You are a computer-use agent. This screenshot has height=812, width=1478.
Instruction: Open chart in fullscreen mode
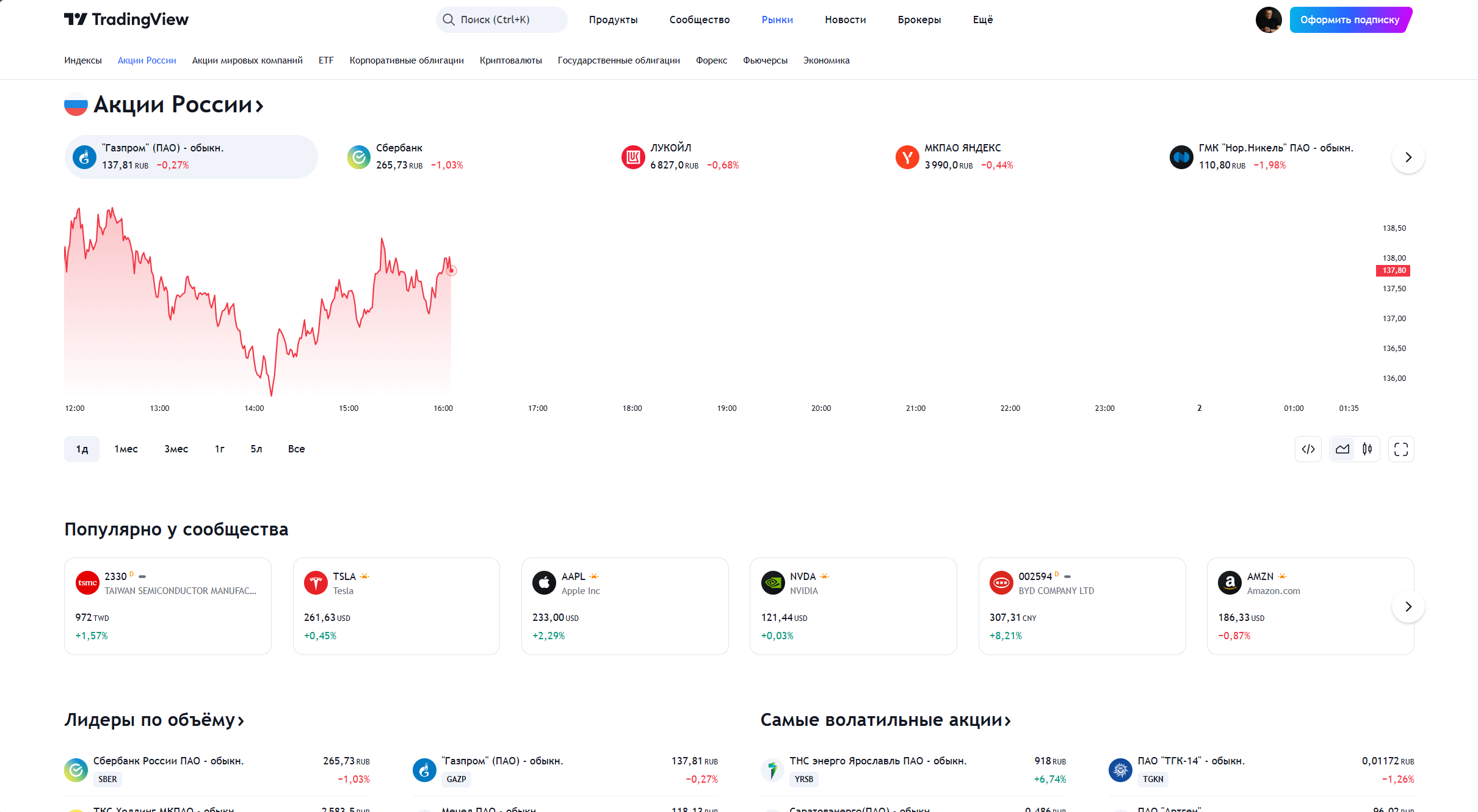coord(1401,449)
